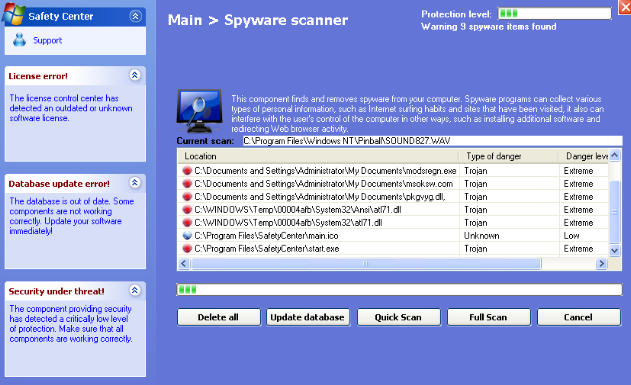Open the Support link

(x=47, y=40)
